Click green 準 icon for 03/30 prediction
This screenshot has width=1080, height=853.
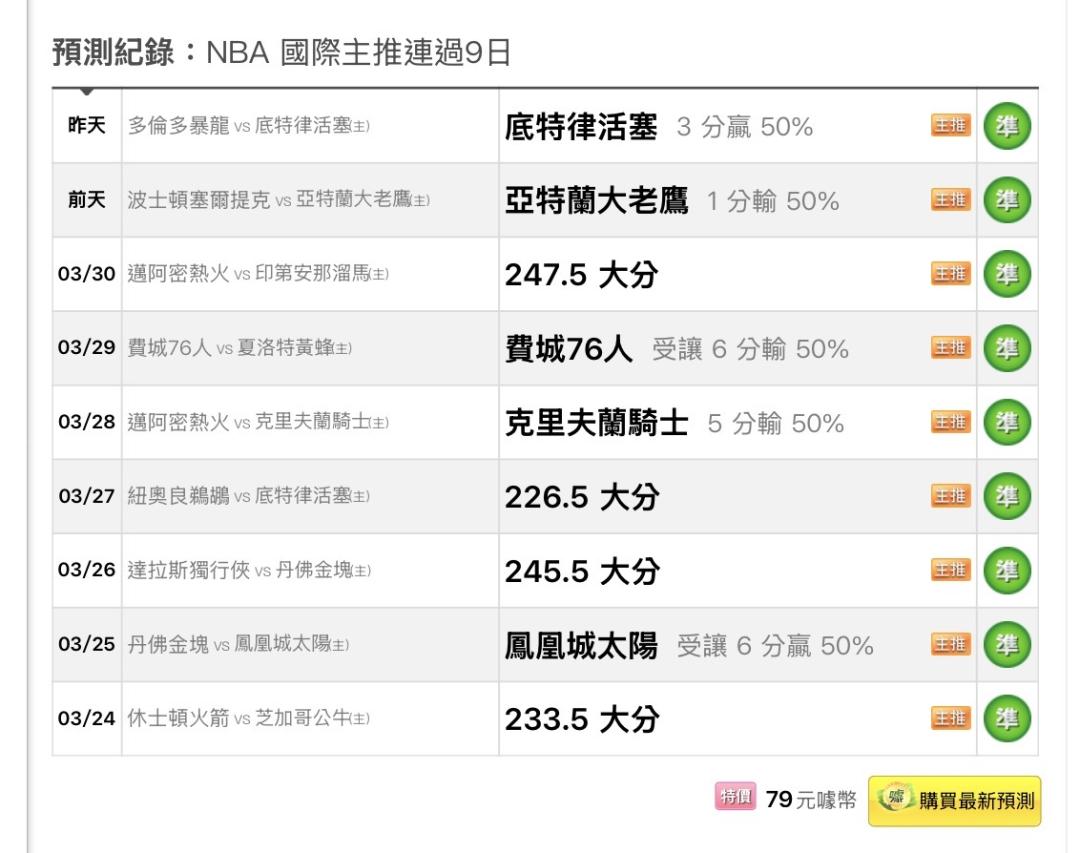coord(1007,275)
